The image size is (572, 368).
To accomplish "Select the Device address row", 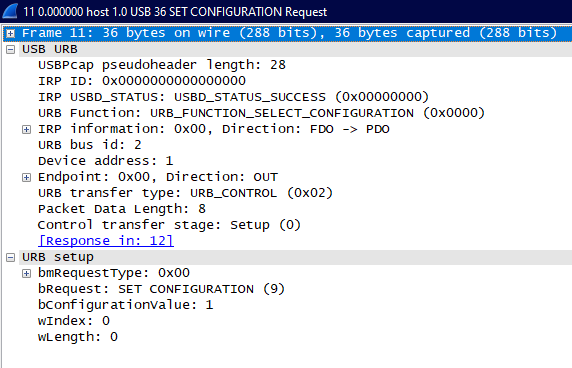I will tap(105, 161).
